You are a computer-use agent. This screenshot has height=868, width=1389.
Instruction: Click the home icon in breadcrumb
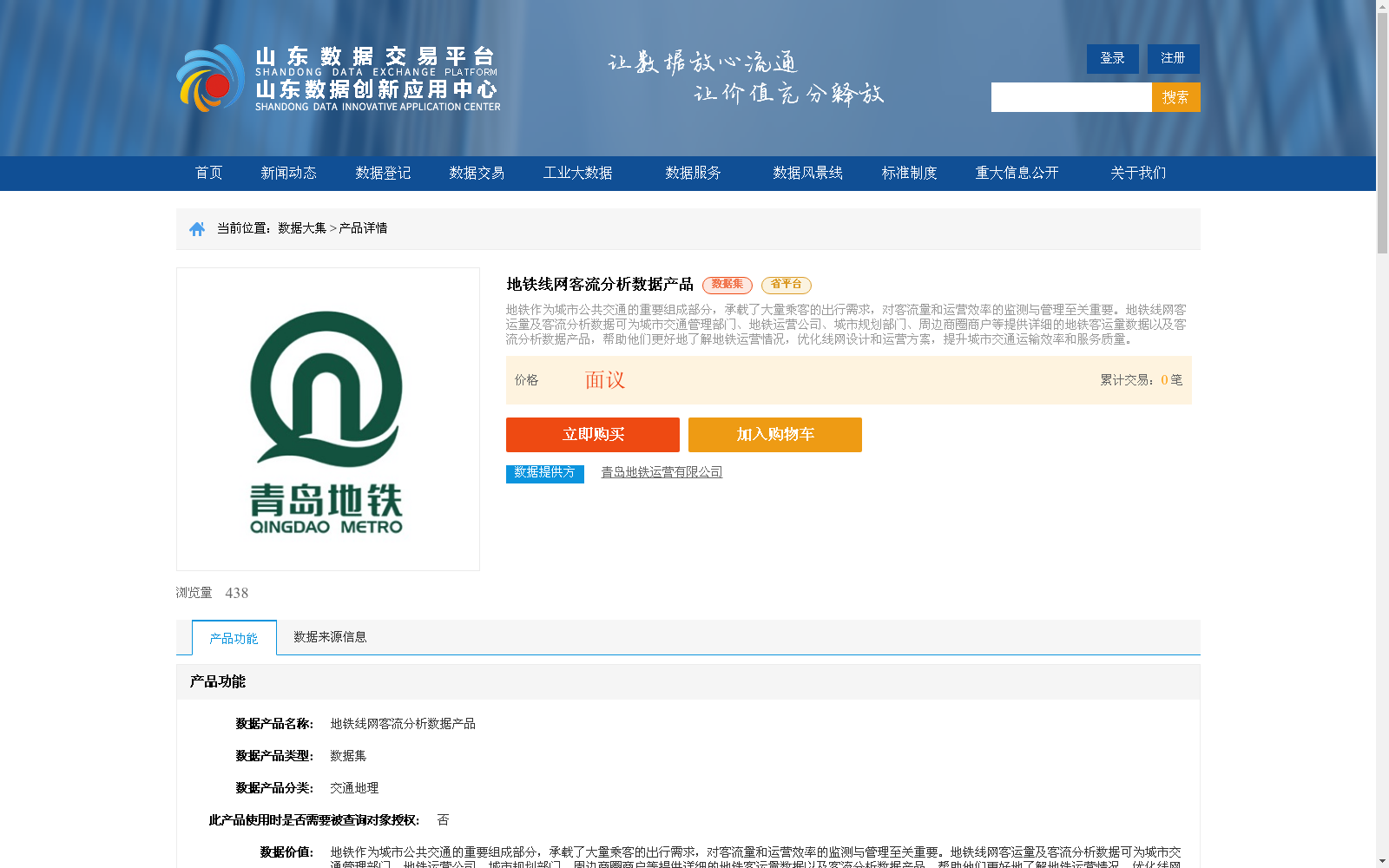197,229
